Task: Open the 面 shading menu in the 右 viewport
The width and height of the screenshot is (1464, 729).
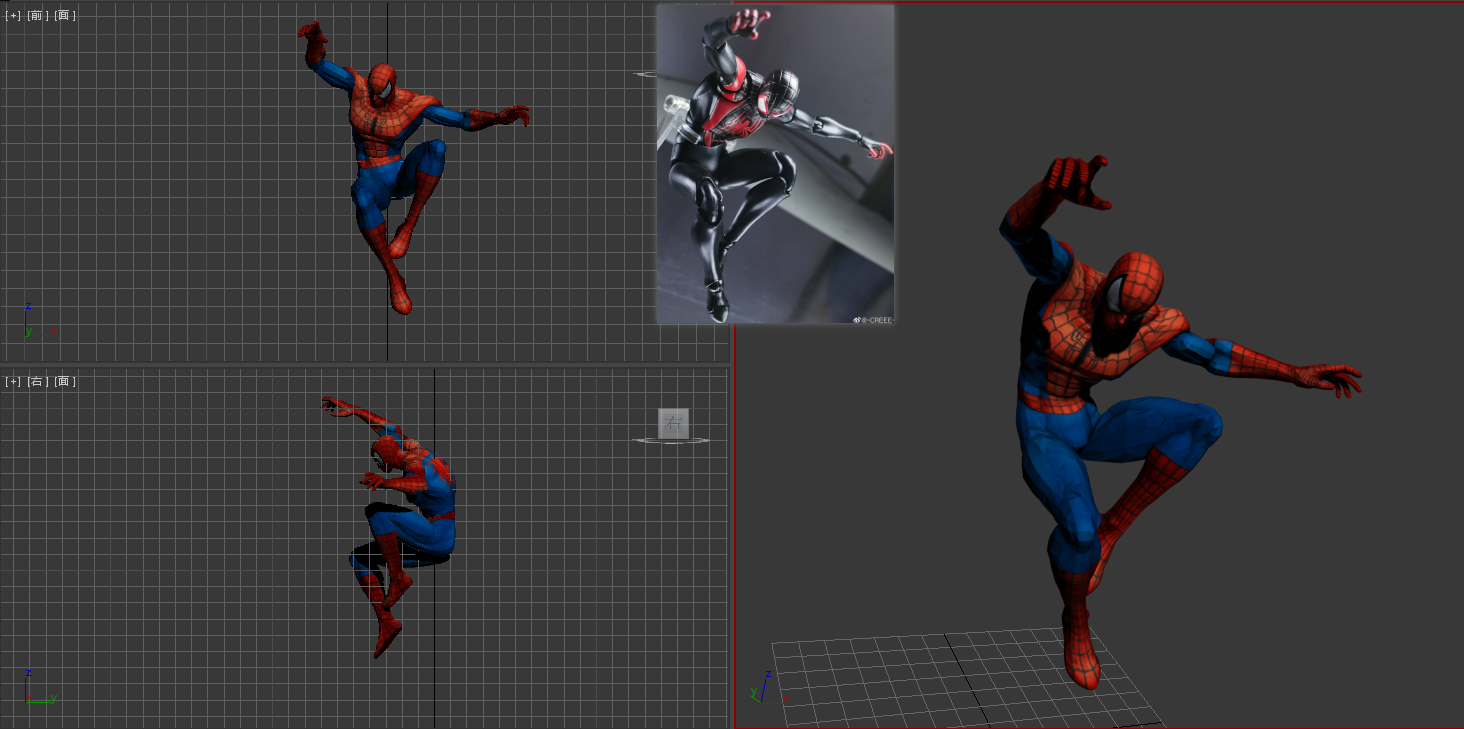Action: pyautogui.click(x=65, y=381)
